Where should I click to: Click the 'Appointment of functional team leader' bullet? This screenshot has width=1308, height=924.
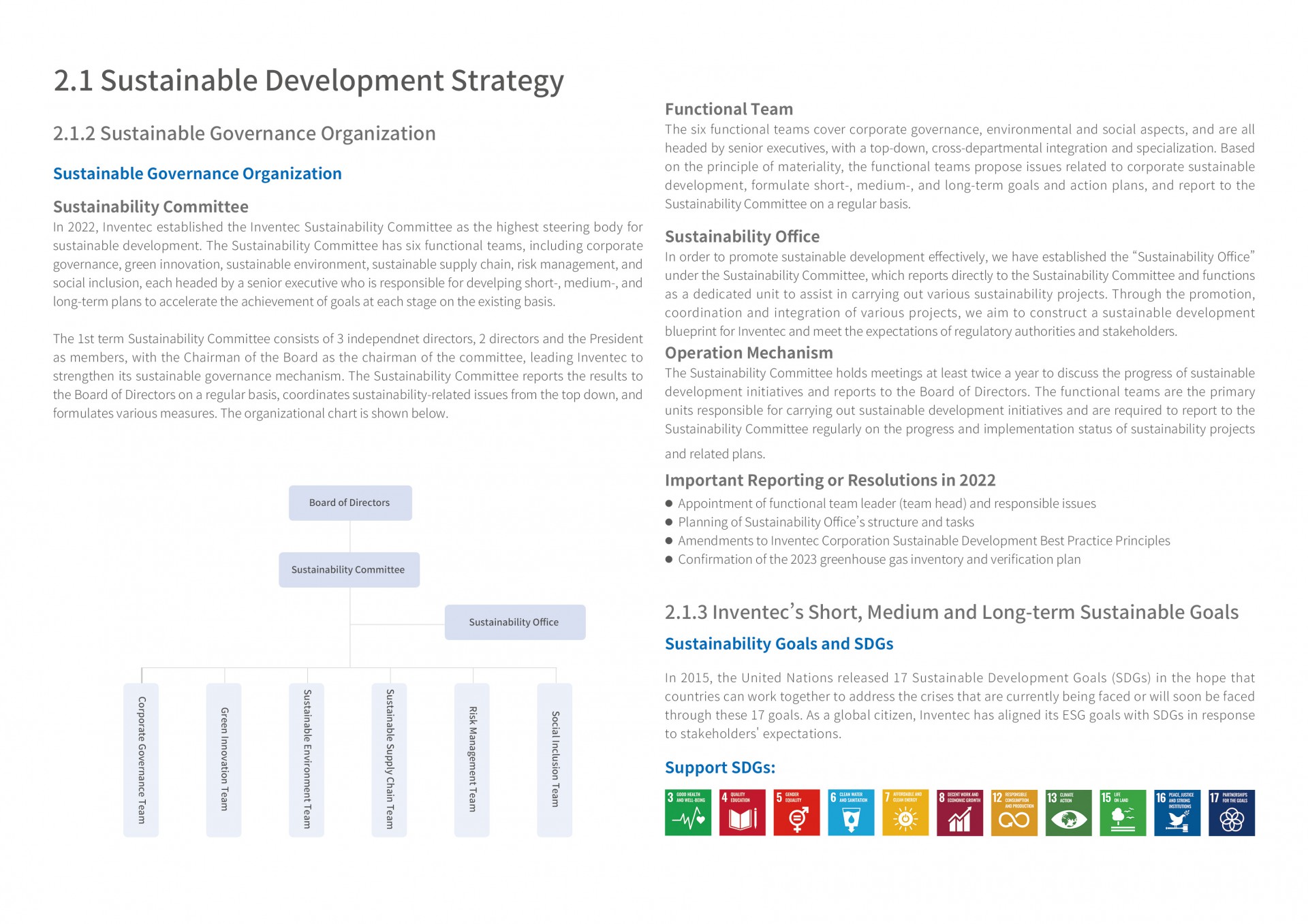[x=881, y=503]
